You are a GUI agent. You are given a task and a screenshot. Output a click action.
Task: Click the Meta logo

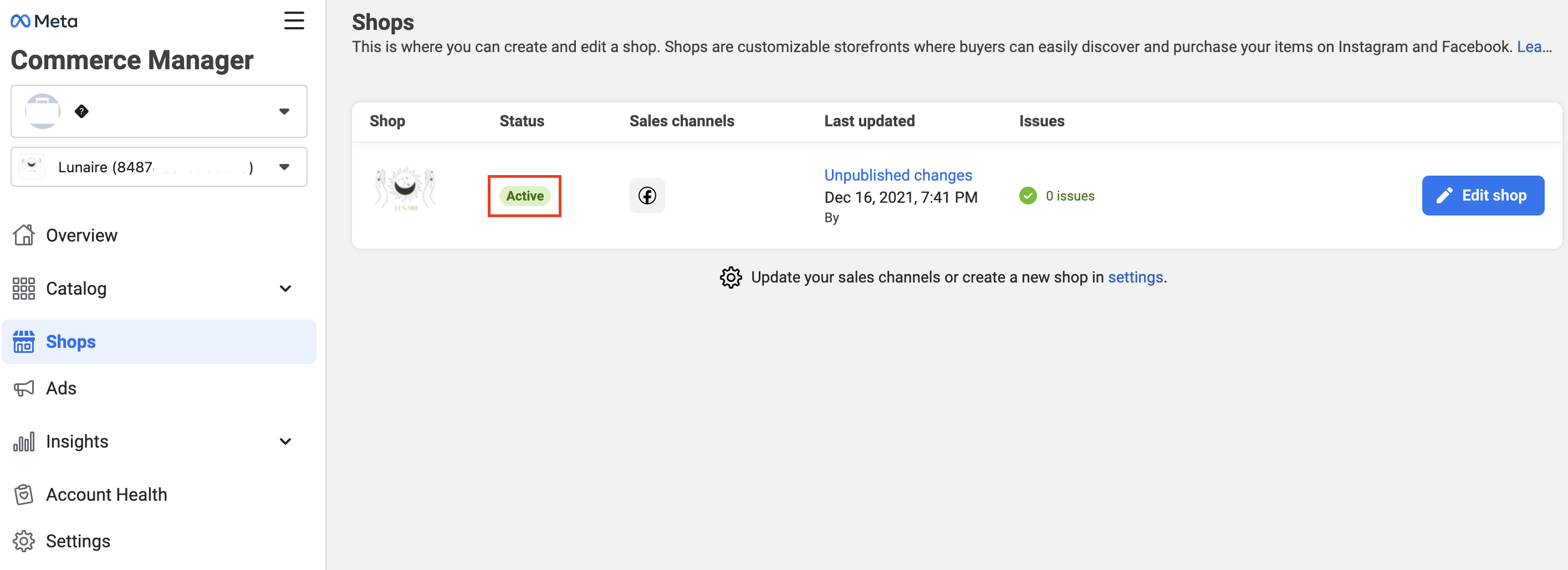click(x=44, y=21)
